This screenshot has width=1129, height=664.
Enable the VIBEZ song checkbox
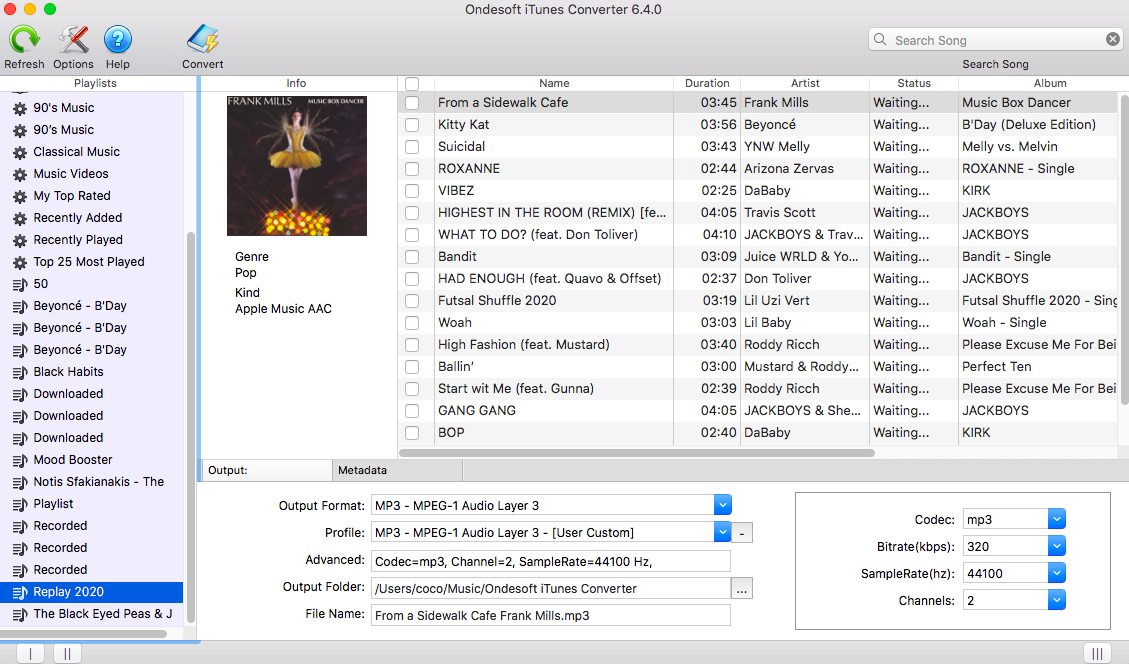click(x=412, y=191)
